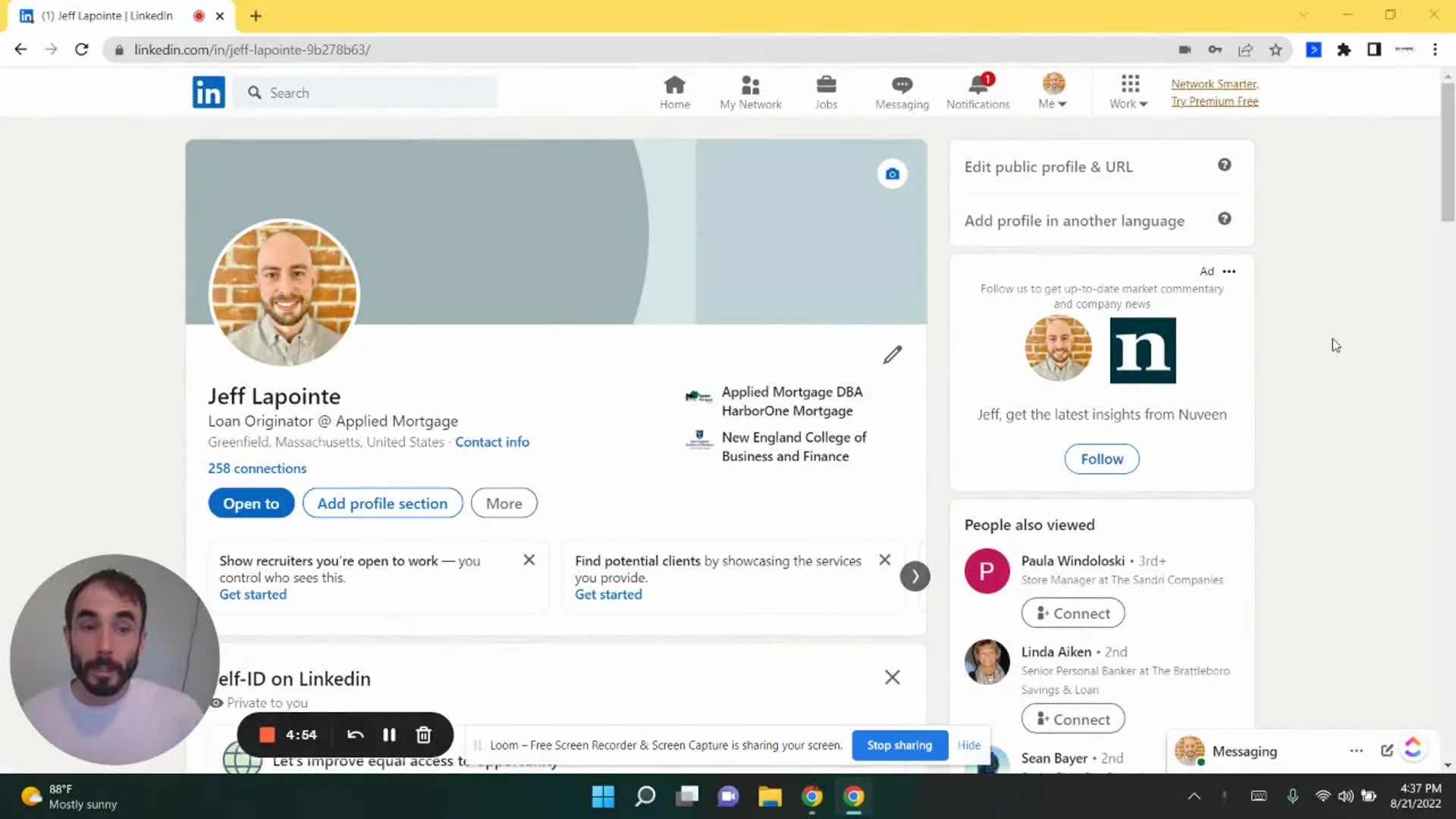Open Sean Bayer's profile
This screenshot has height=819, width=1456.
point(1053,758)
